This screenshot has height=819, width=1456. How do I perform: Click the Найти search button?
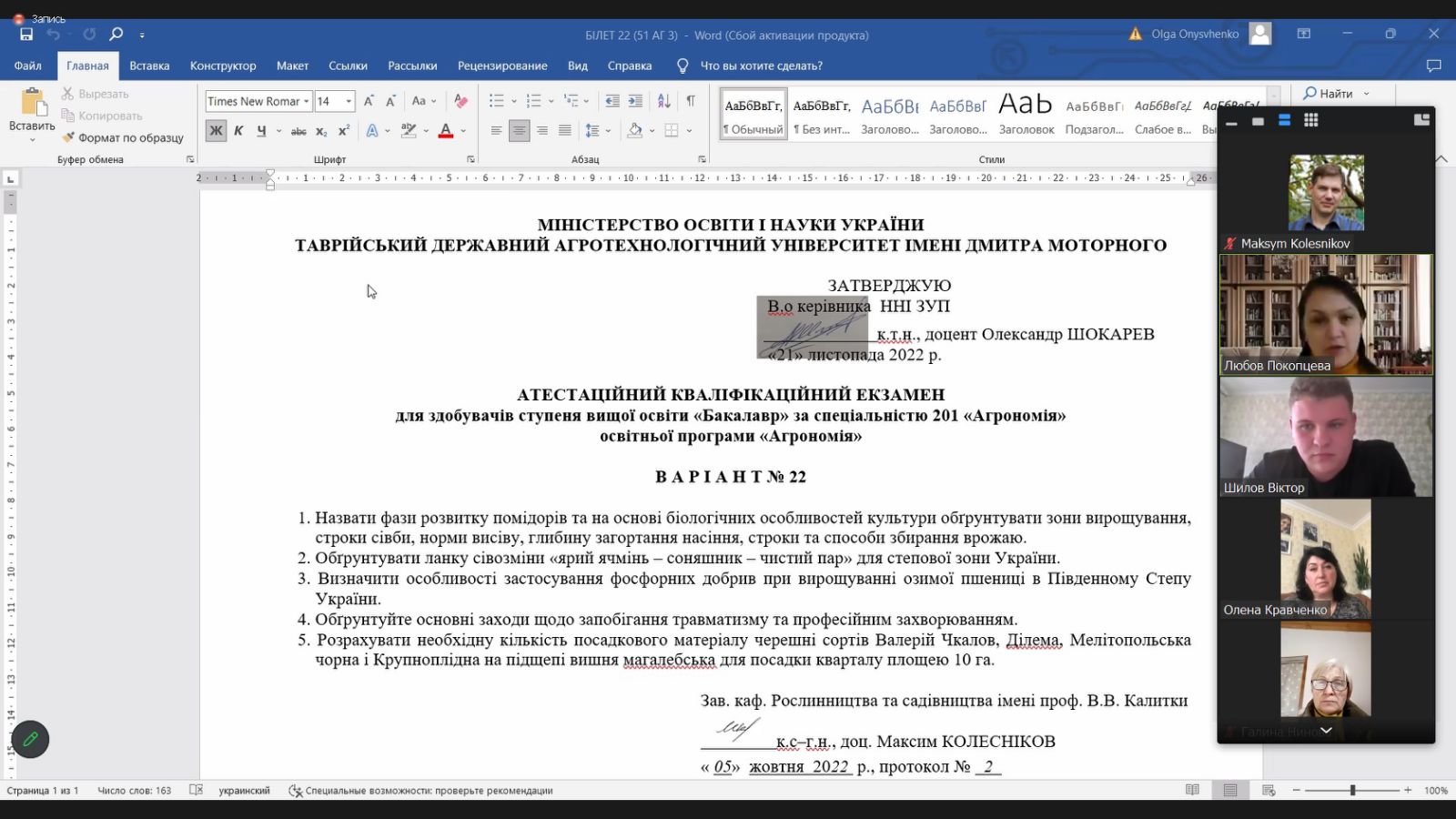click(x=1328, y=93)
